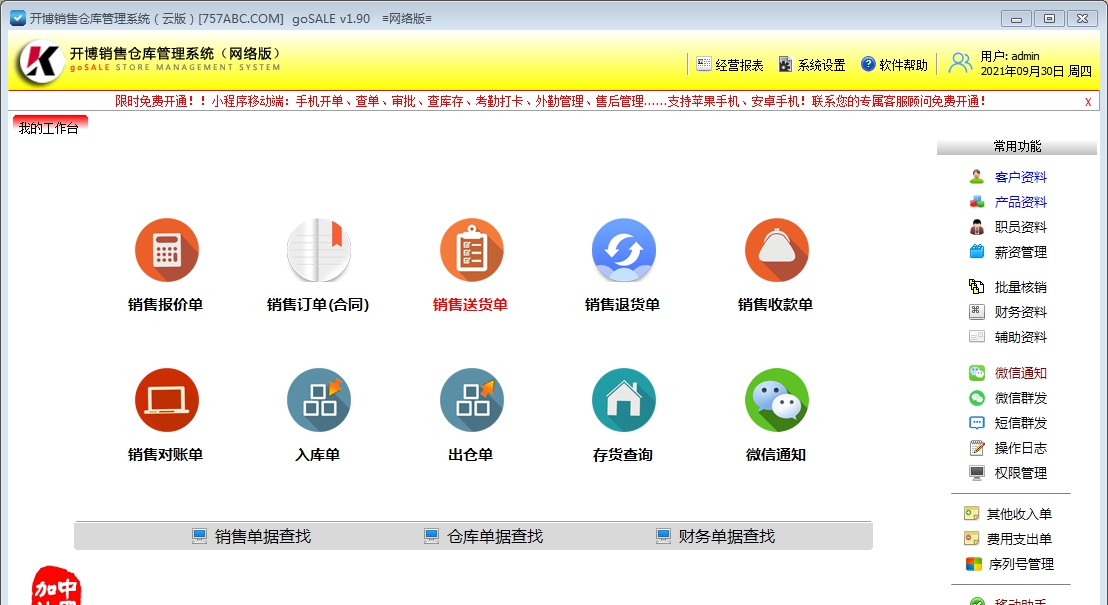Open the 销售退货单 sales return icon
1108x605 pixels.
pyautogui.click(x=624, y=249)
